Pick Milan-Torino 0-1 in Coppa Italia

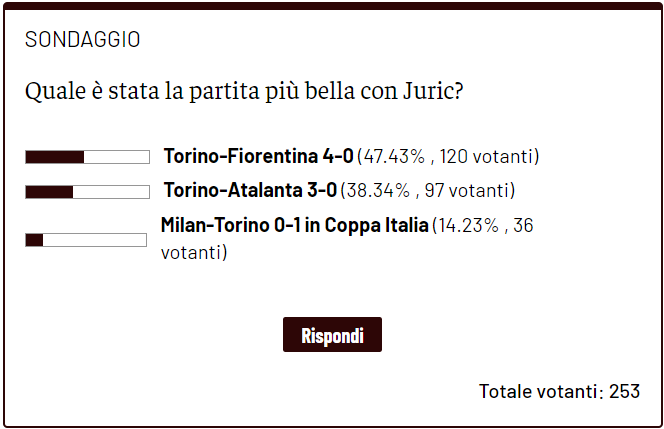click(x=295, y=226)
